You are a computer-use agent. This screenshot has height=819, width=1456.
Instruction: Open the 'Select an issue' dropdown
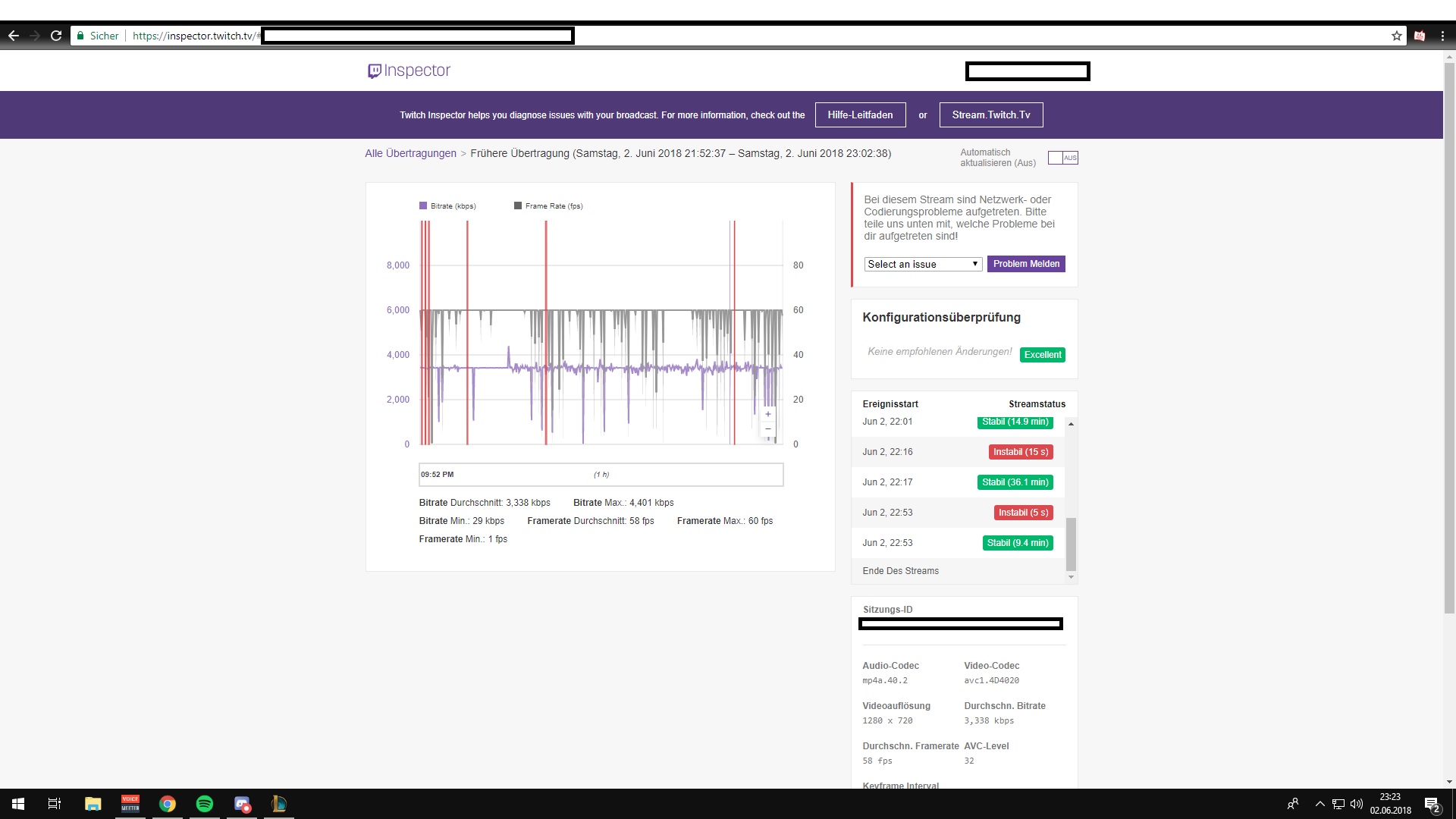(x=921, y=263)
